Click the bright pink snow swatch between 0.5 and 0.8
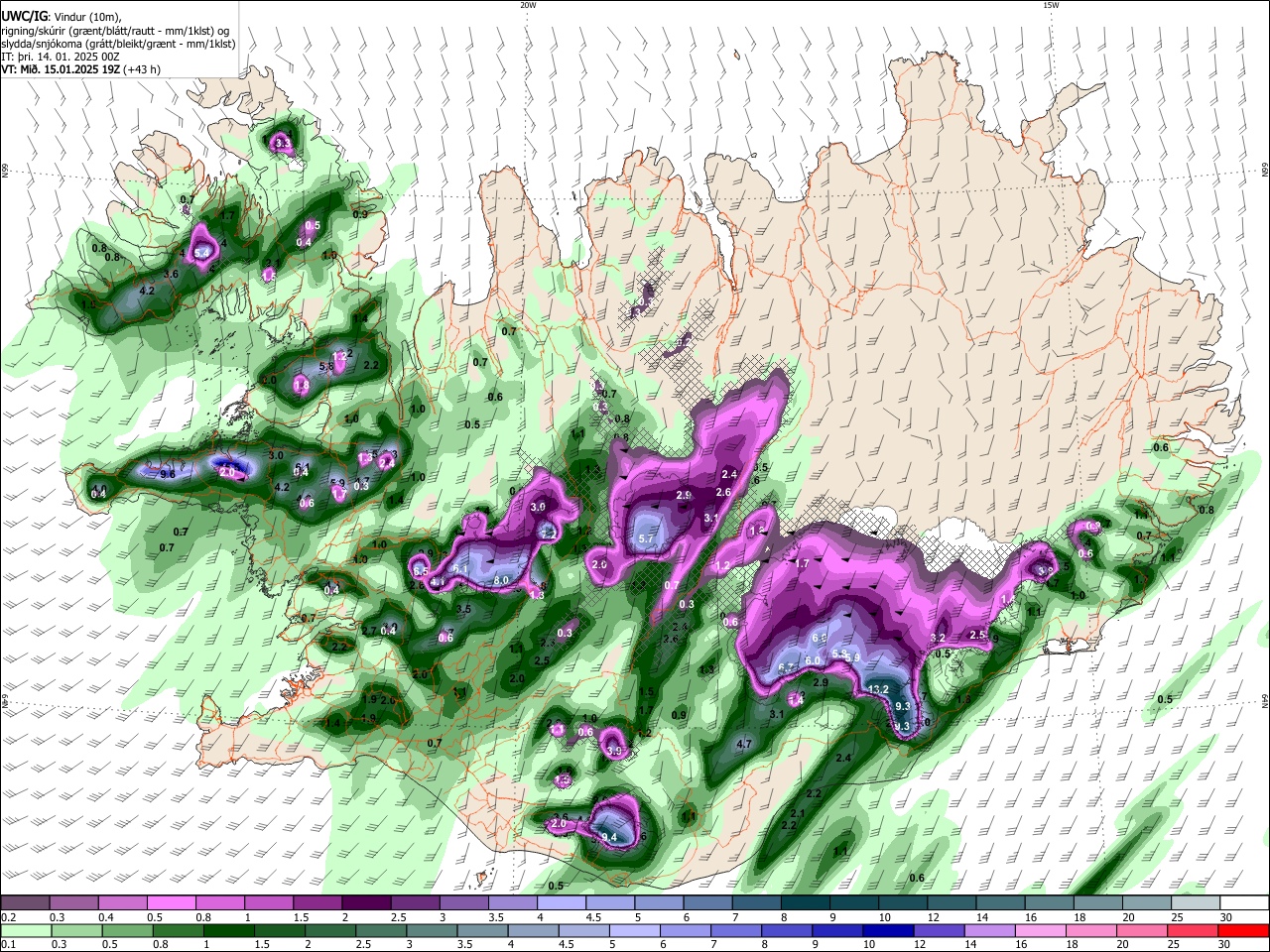The image size is (1270, 952). coord(171,902)
